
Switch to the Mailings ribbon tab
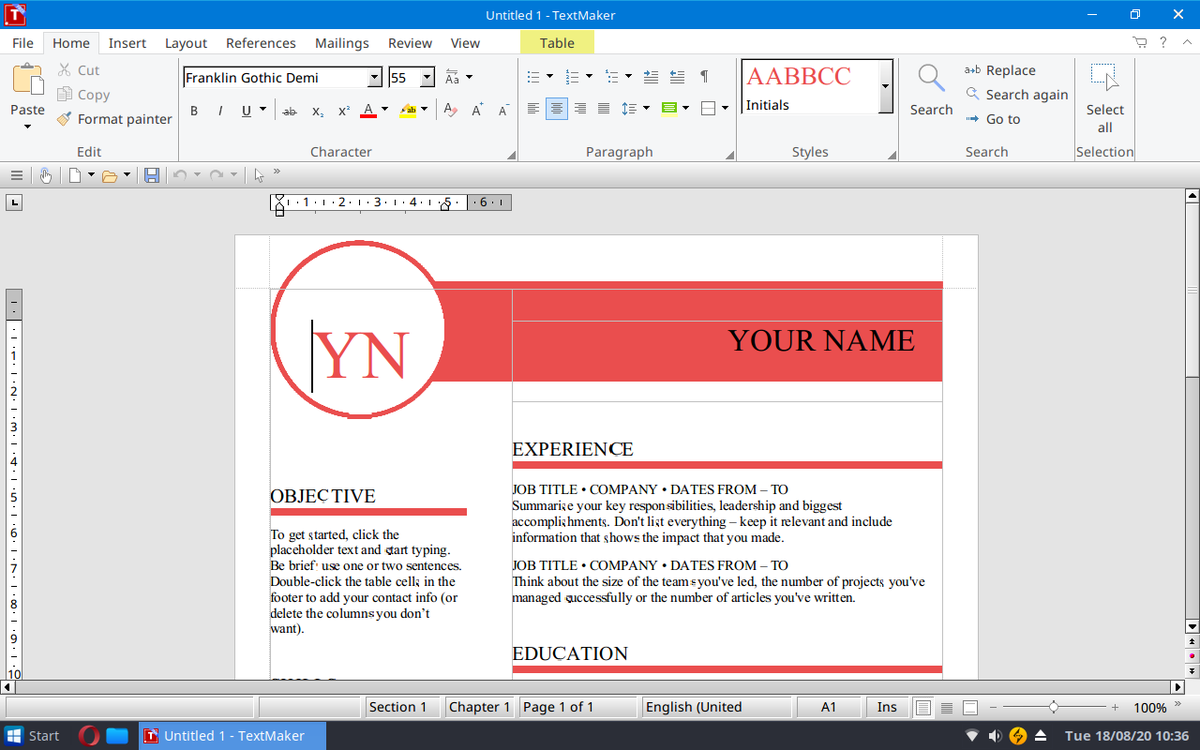click(341, 43)
